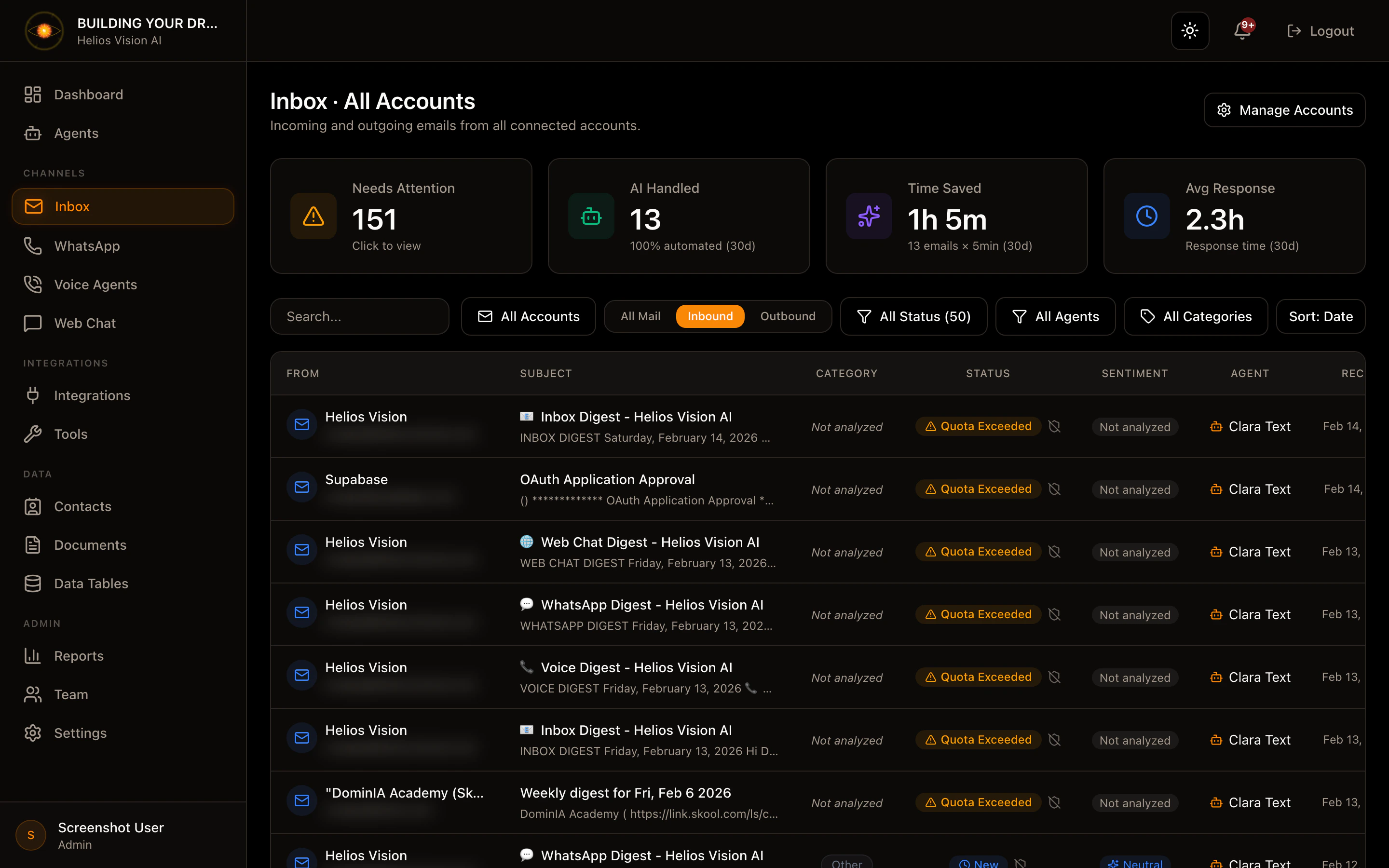Viewport: 1389px width, 868px height.
Task: Select the Inbound mail filter
Action: [710, 316]
